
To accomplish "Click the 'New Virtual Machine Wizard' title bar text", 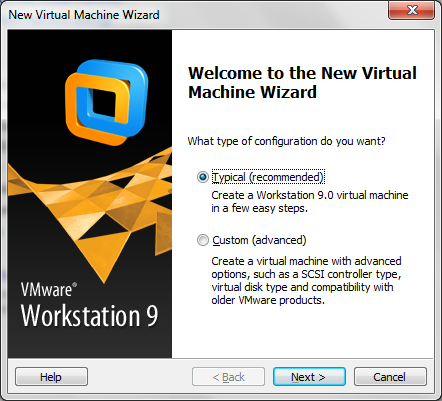I will [84, 15].
